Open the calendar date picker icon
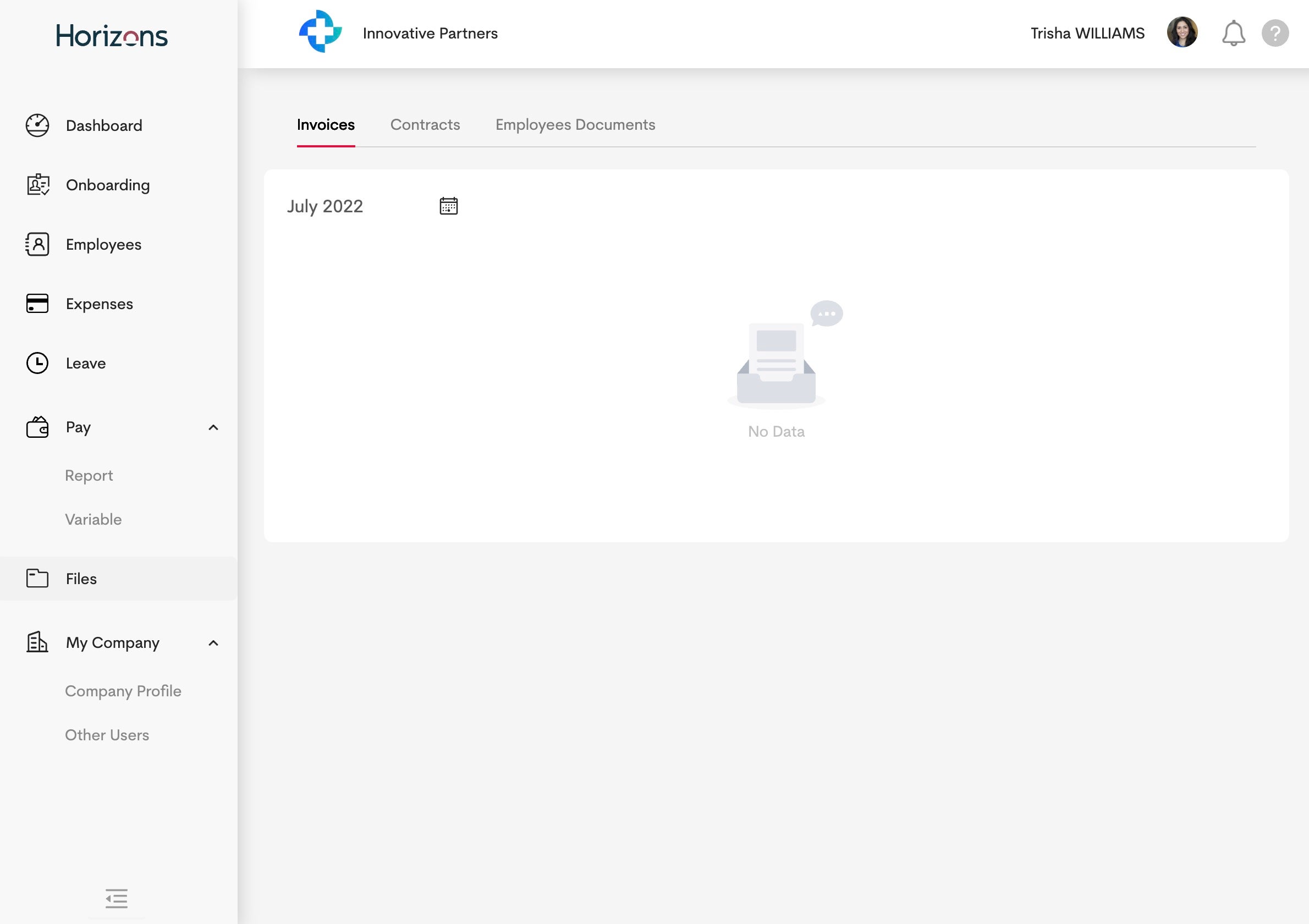The height and width of the screenshot is (924, 1309). point(449,206)
